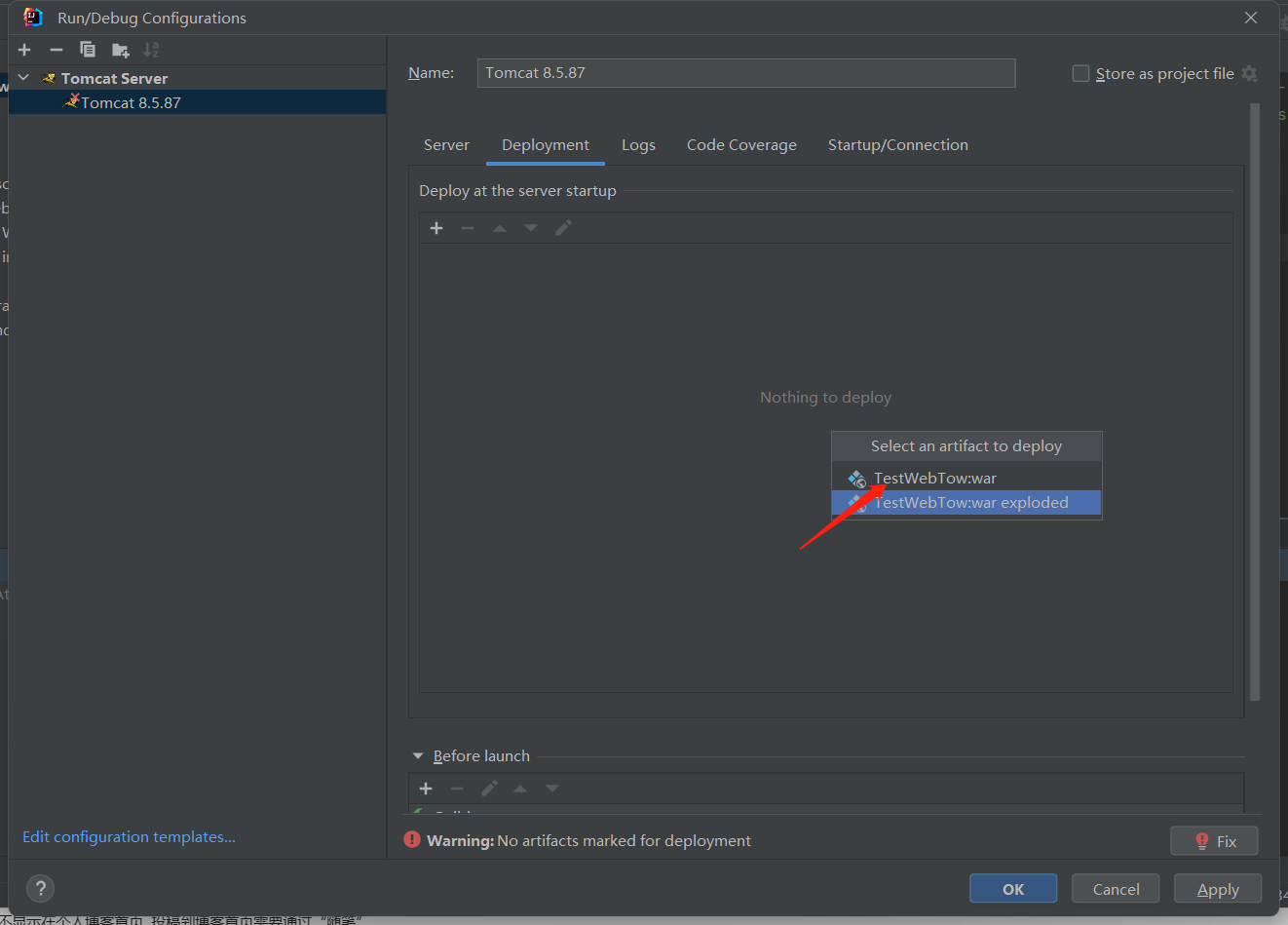Screen dimensions: 1288x925
Task: Open Edit configuration templates link
Action: coord(129,837)
